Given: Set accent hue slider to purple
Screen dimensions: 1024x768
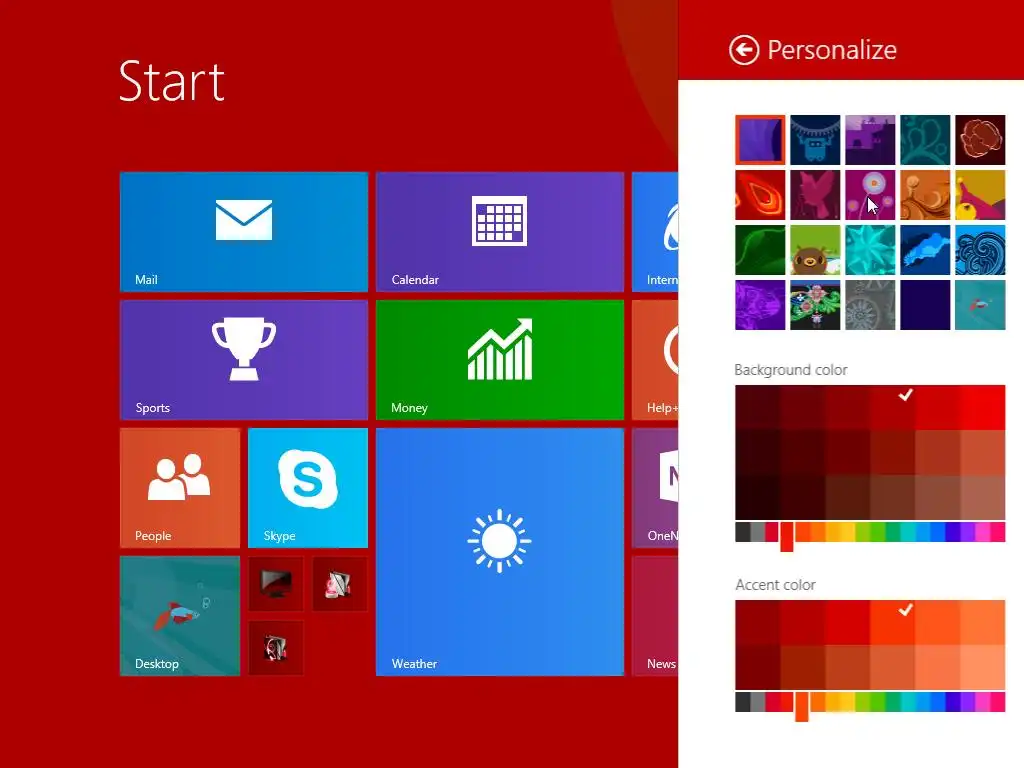Looking at the screenshot, I should tap(968, 702).
